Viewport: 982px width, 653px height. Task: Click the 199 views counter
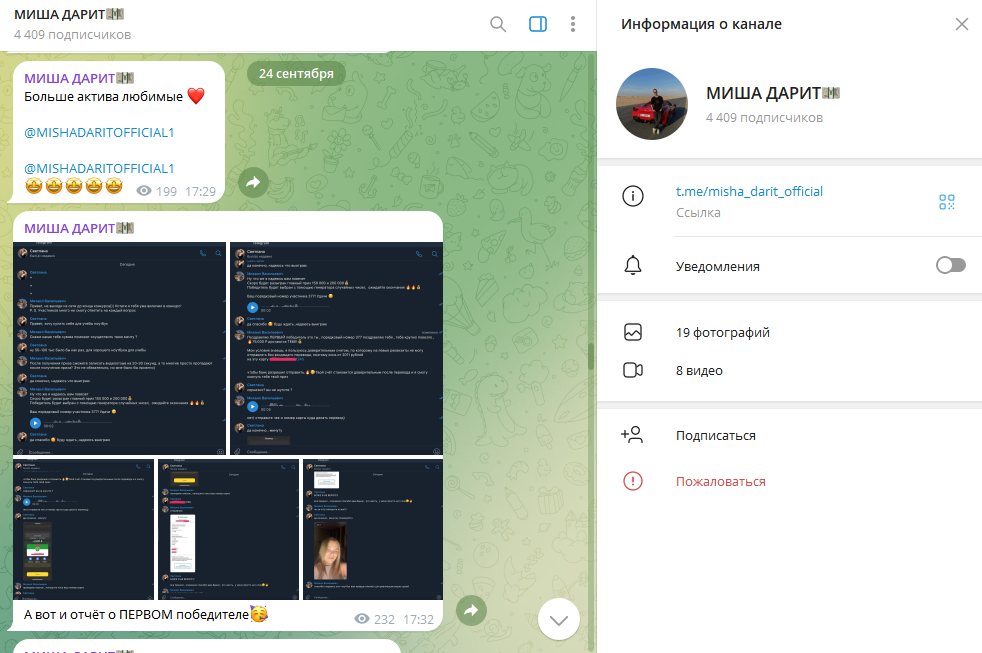157,191
